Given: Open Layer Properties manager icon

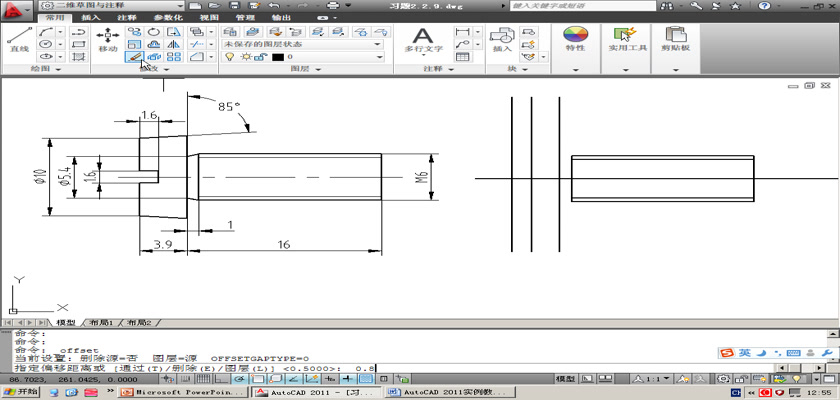Looking at the screenshot, I should click(230, 32).
